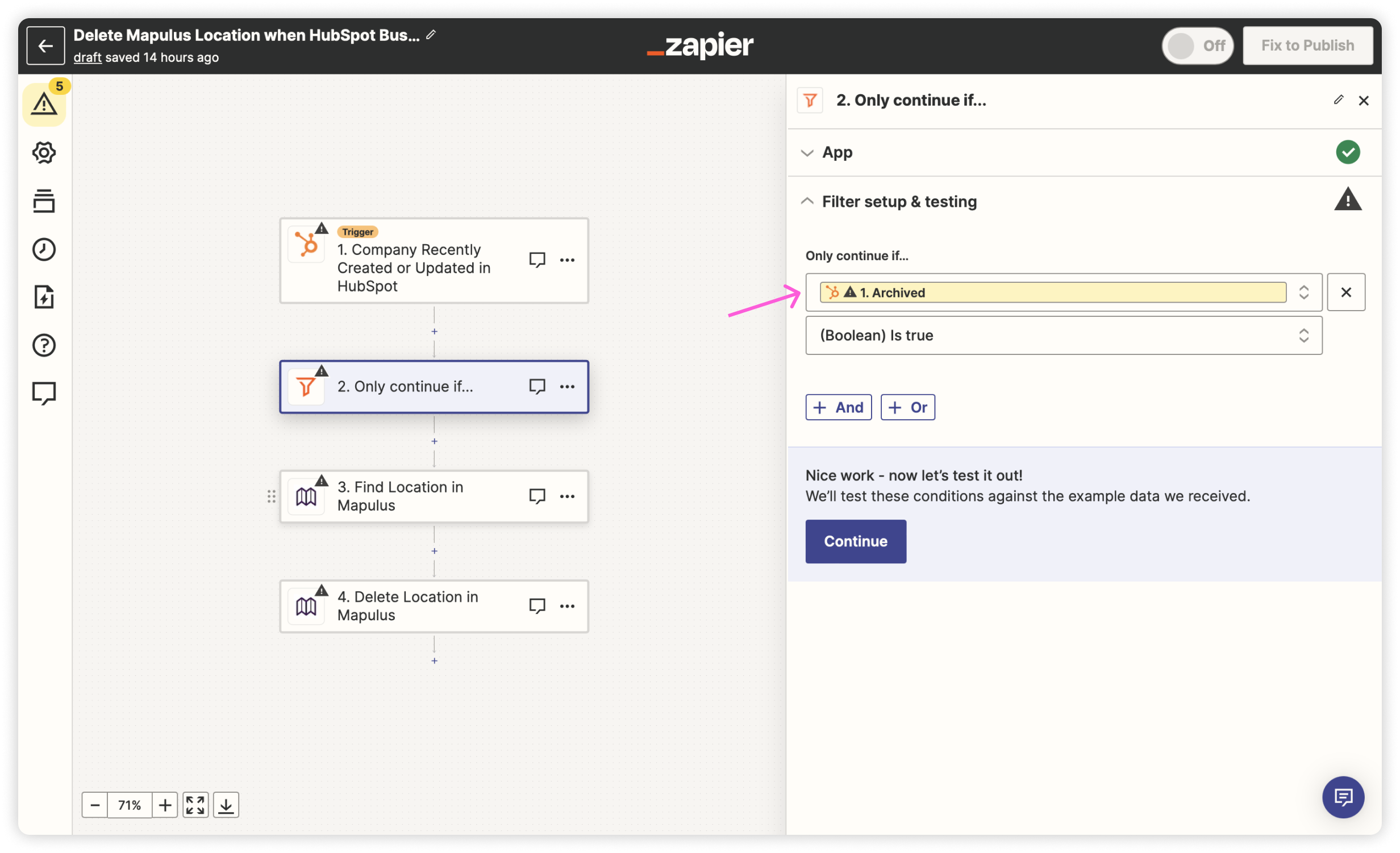Open help question mark icon in sidebar
Screen dimensions: 1400x853
44,345
